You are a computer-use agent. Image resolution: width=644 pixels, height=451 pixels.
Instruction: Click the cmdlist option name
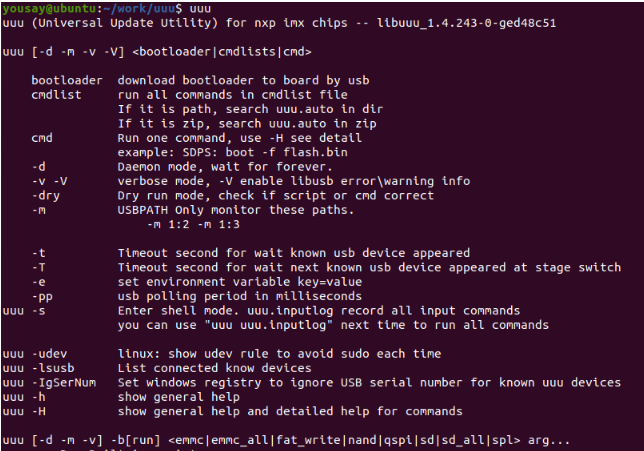[56, 93]
